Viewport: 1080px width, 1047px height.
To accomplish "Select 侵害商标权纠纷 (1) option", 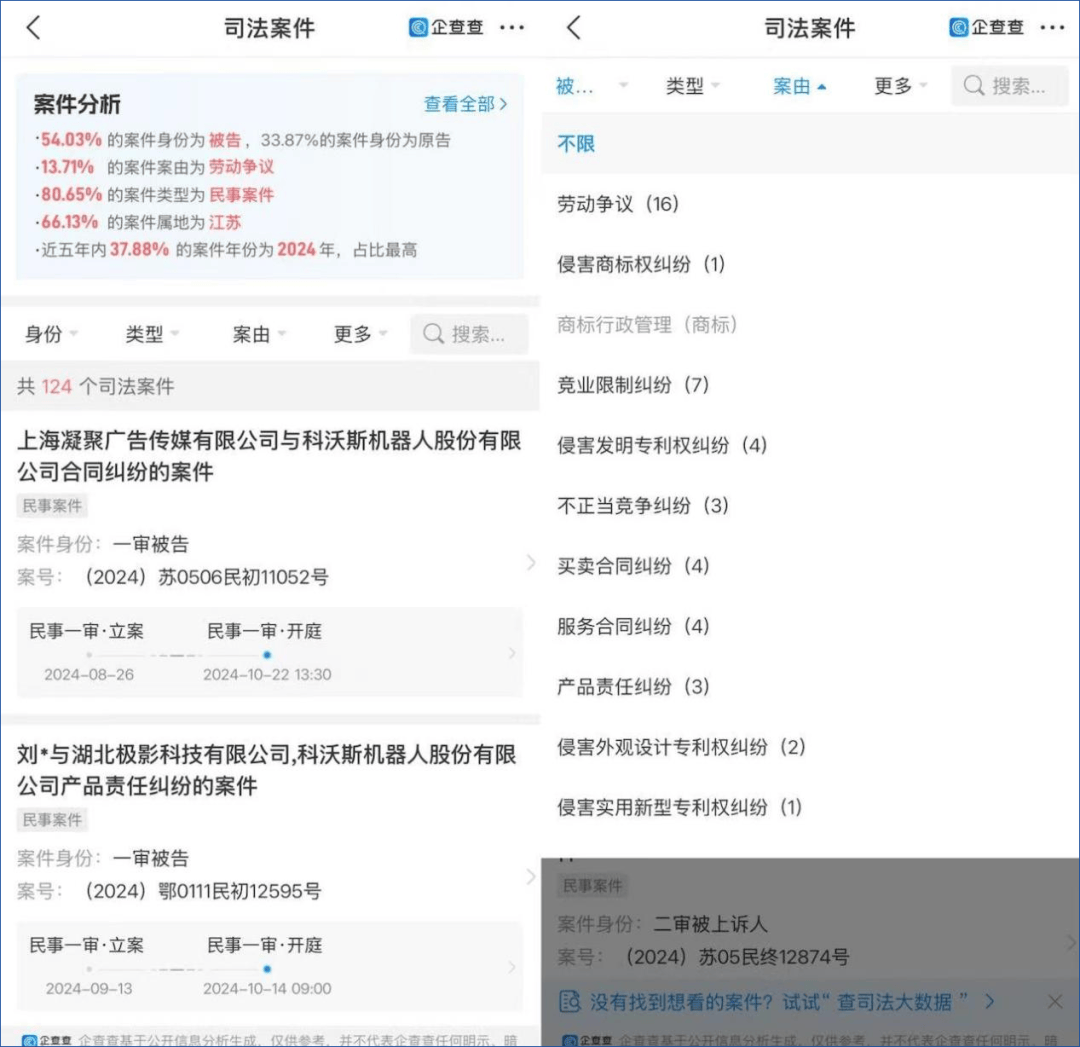I will [x=810, y=264].
